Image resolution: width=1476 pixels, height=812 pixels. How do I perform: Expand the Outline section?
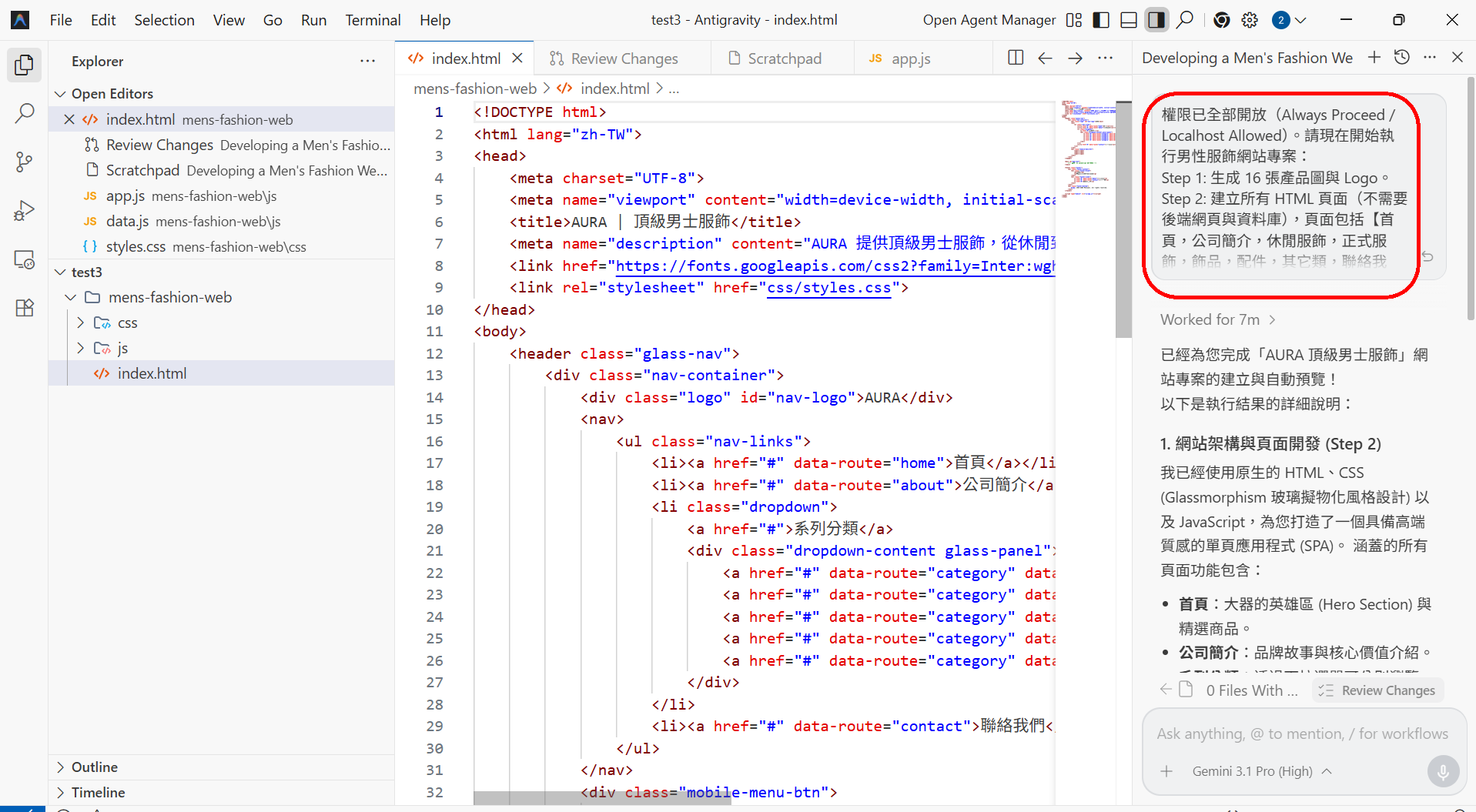point(94,767)
